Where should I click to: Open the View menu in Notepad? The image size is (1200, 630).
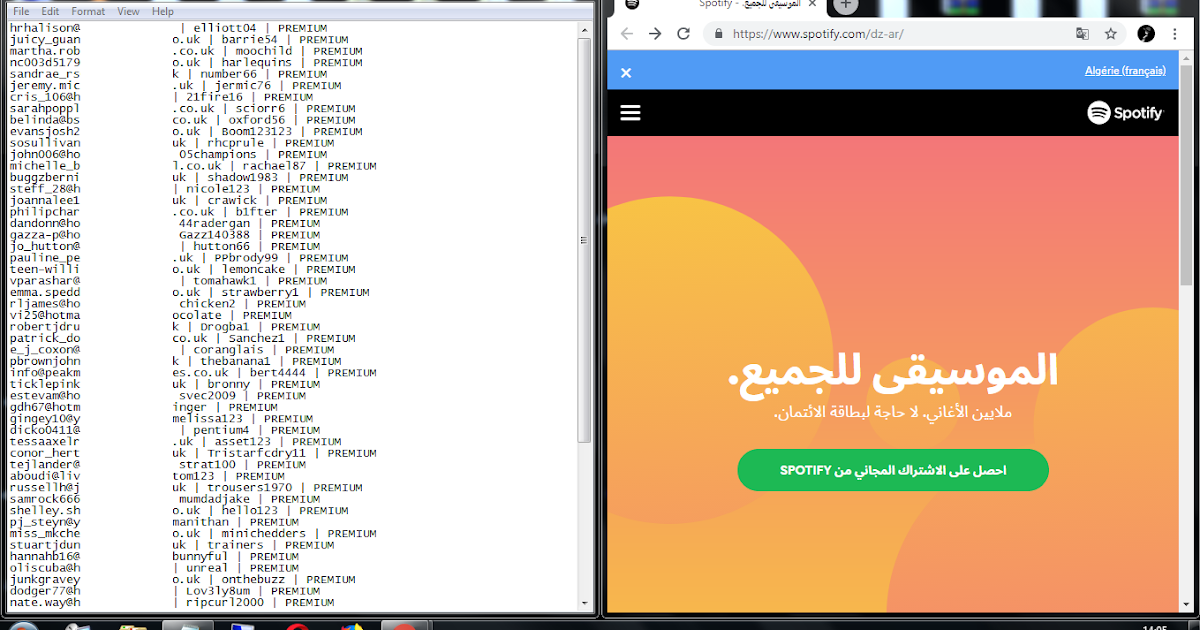[128, 11]
